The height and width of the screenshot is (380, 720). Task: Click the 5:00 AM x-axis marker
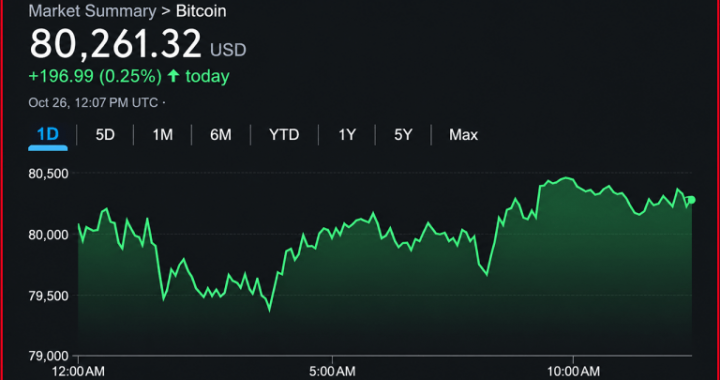(332, 371)
